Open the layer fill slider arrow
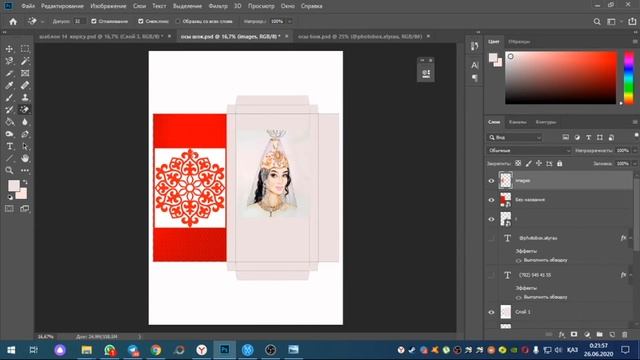This screenshot has width=640, height=360. click(635, 164)
